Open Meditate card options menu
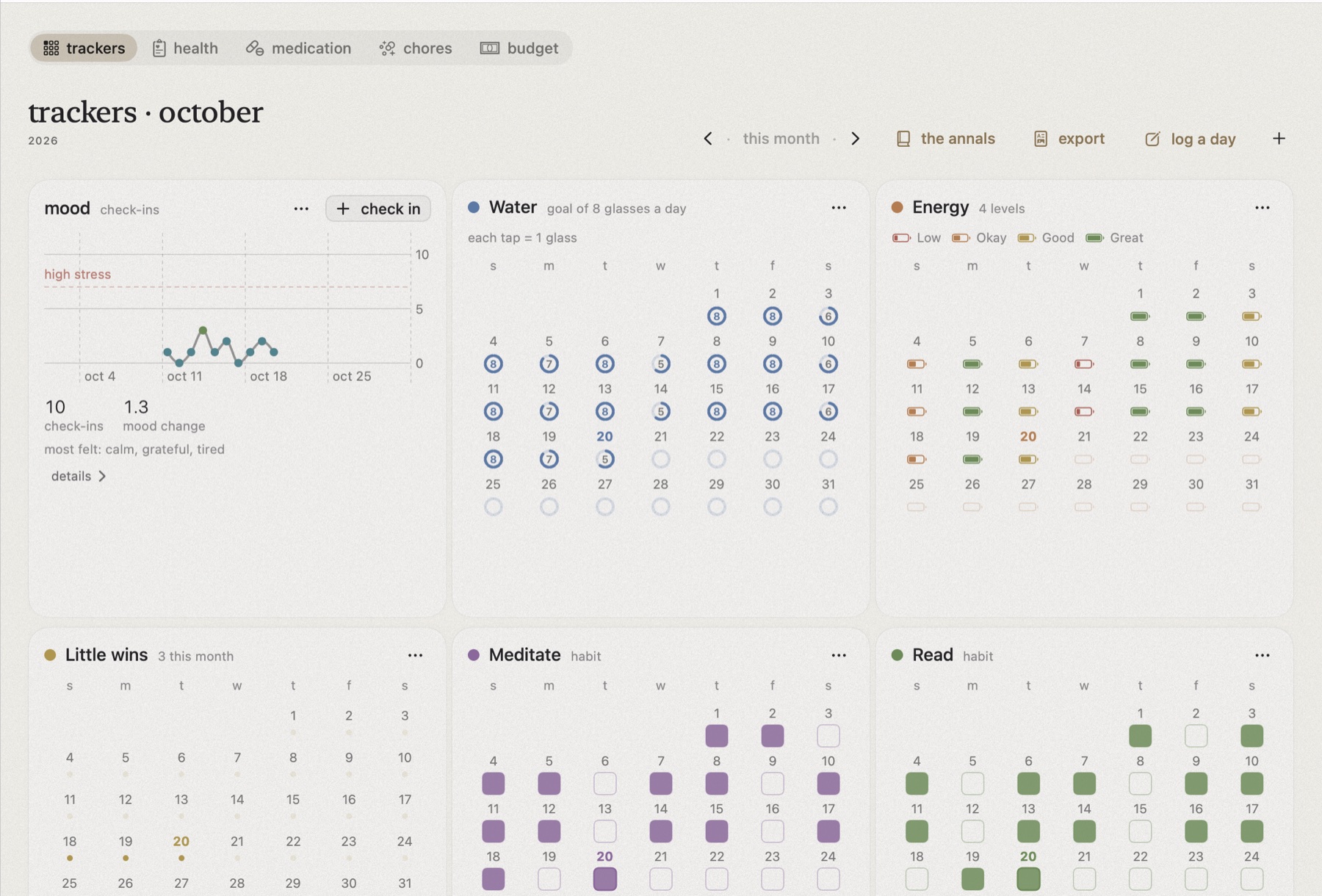 pos(839,655)
